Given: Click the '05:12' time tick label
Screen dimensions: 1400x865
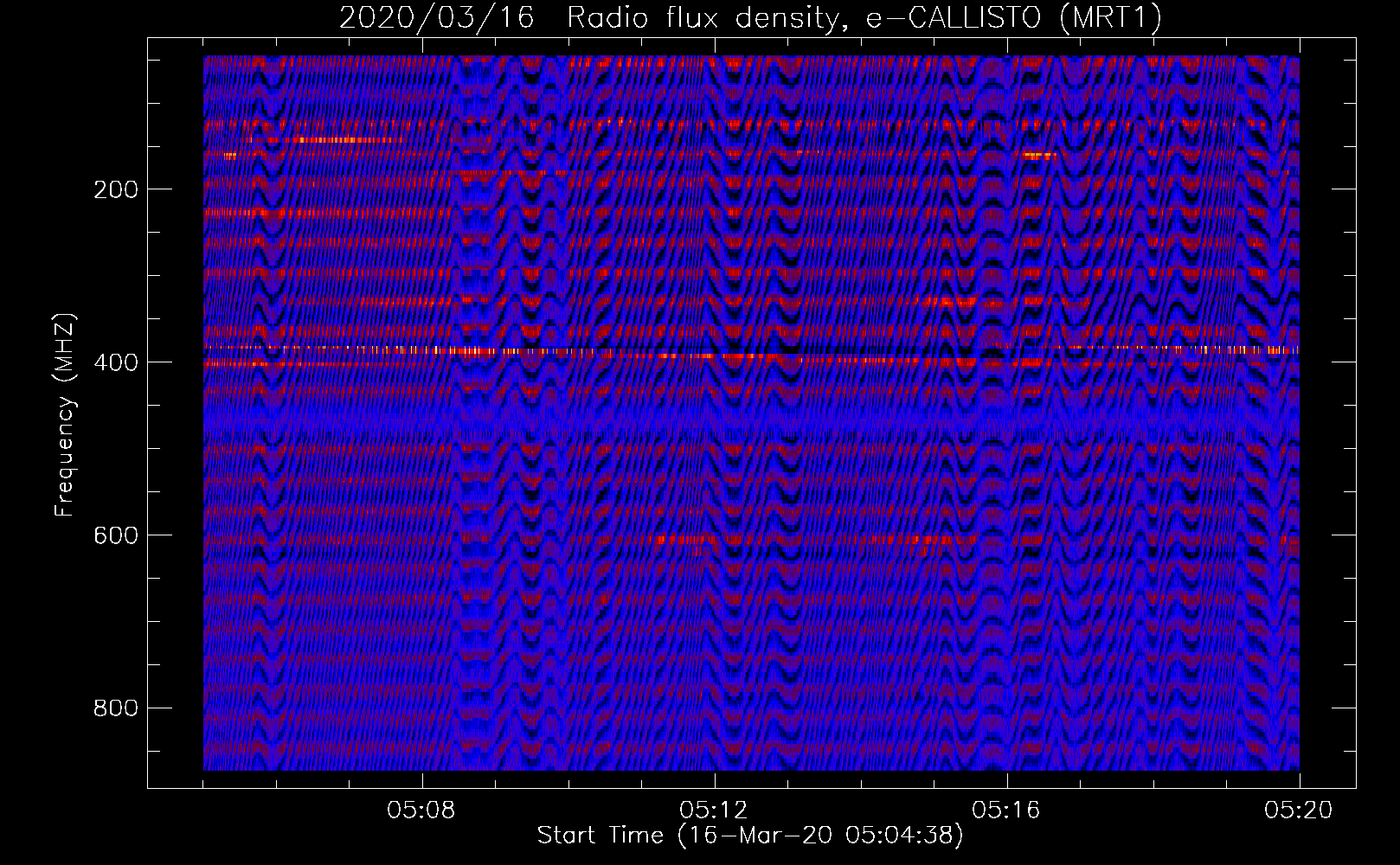Looking at the screenshot, I should 714,810.
